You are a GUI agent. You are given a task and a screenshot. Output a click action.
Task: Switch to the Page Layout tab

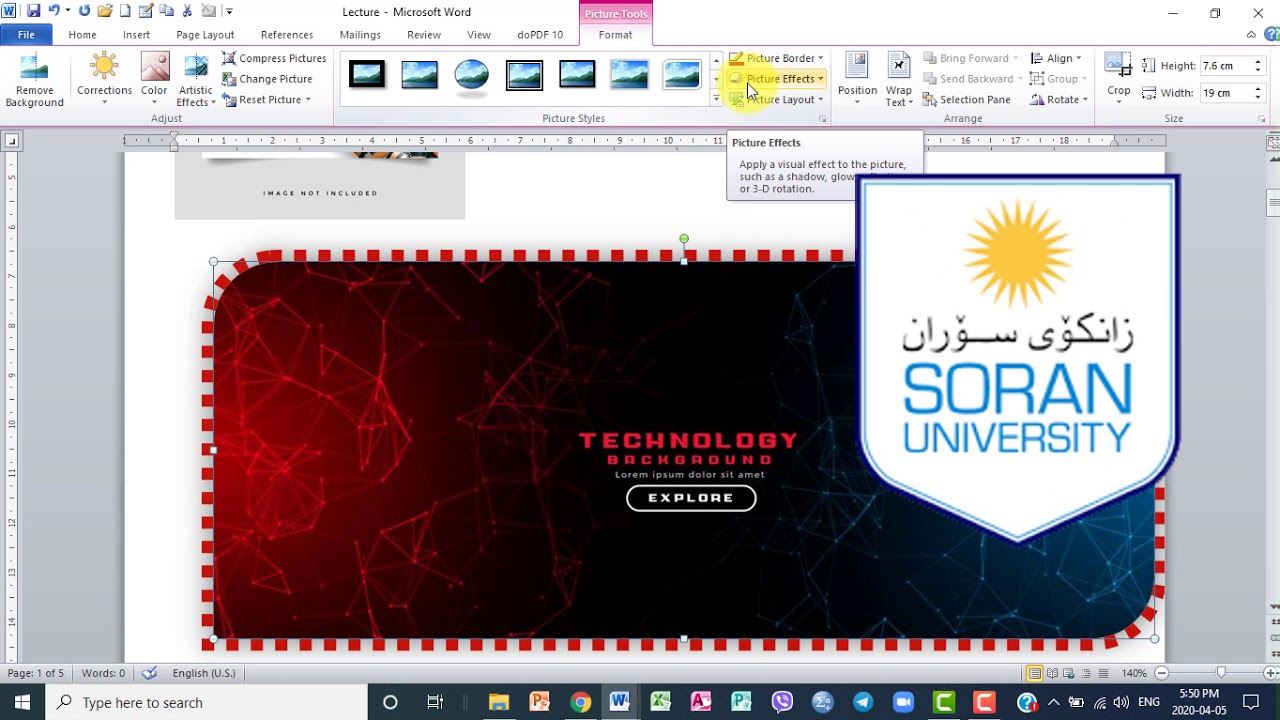click(x=205, y=35)
